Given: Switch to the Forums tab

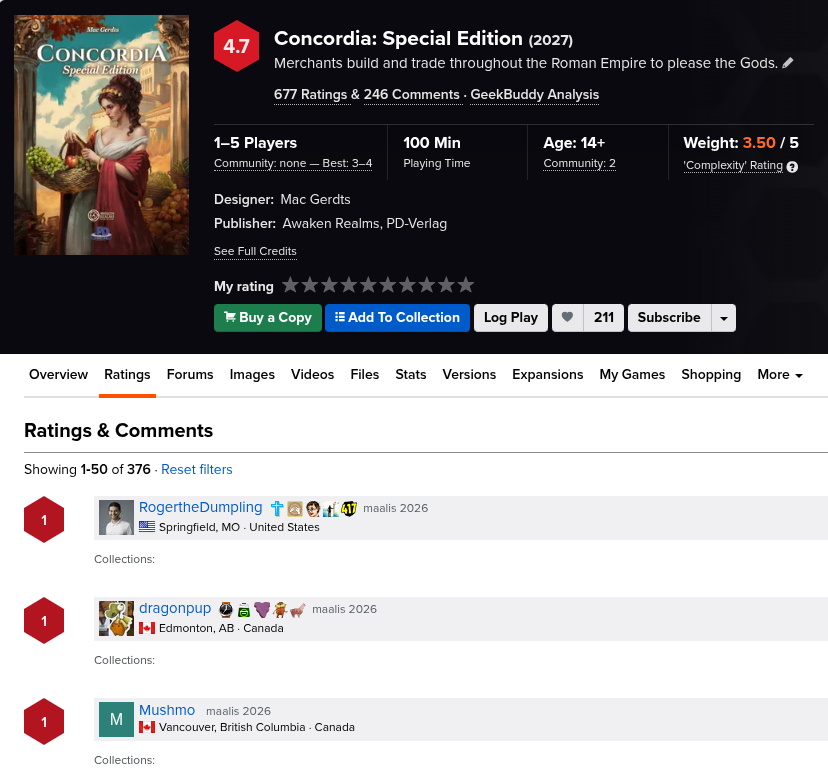Looking at the screenshot, I should pos(190,374).
